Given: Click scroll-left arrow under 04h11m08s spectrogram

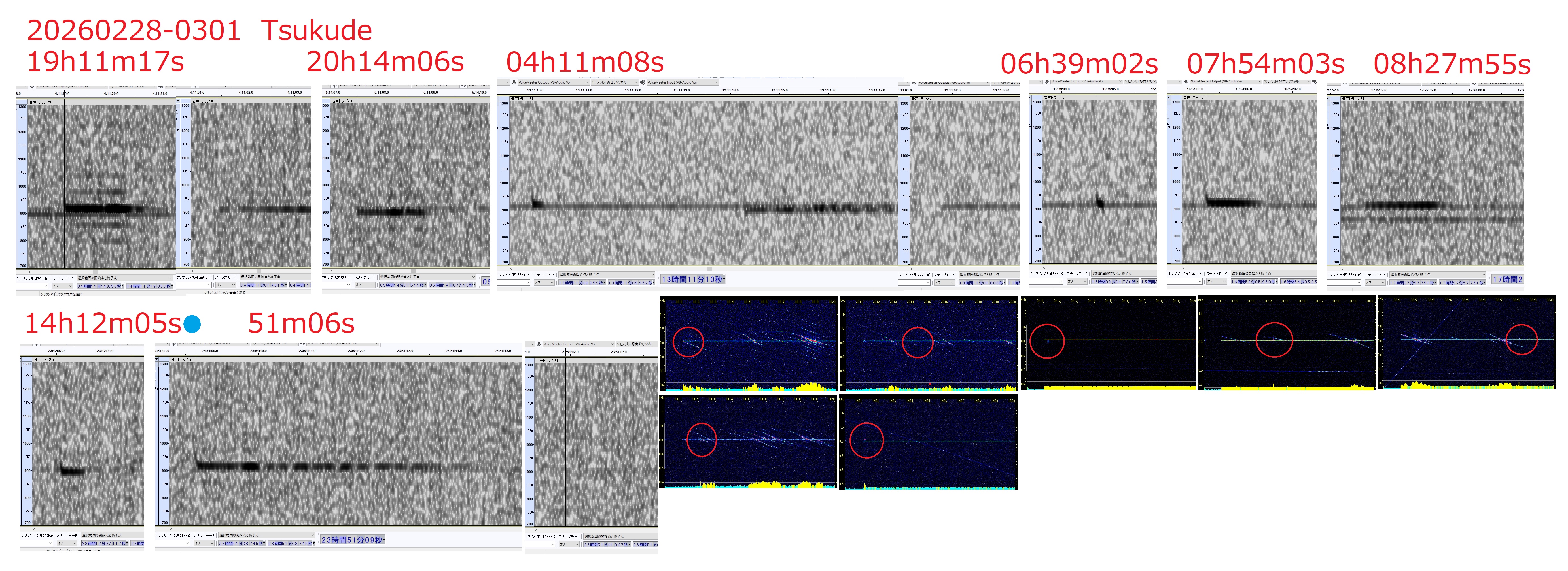Looking at the screenshot, I should tap(511, 268).
